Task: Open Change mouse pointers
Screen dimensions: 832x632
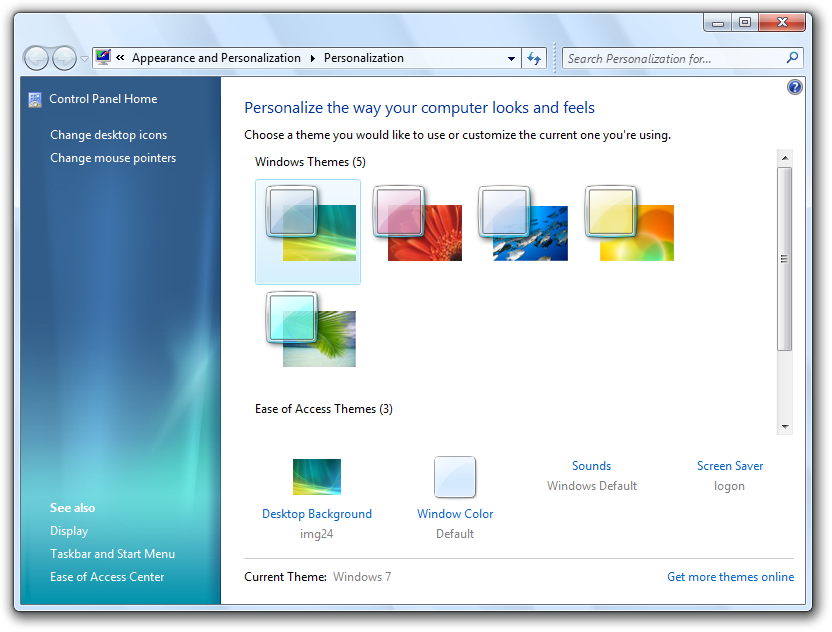Action: 113,158
